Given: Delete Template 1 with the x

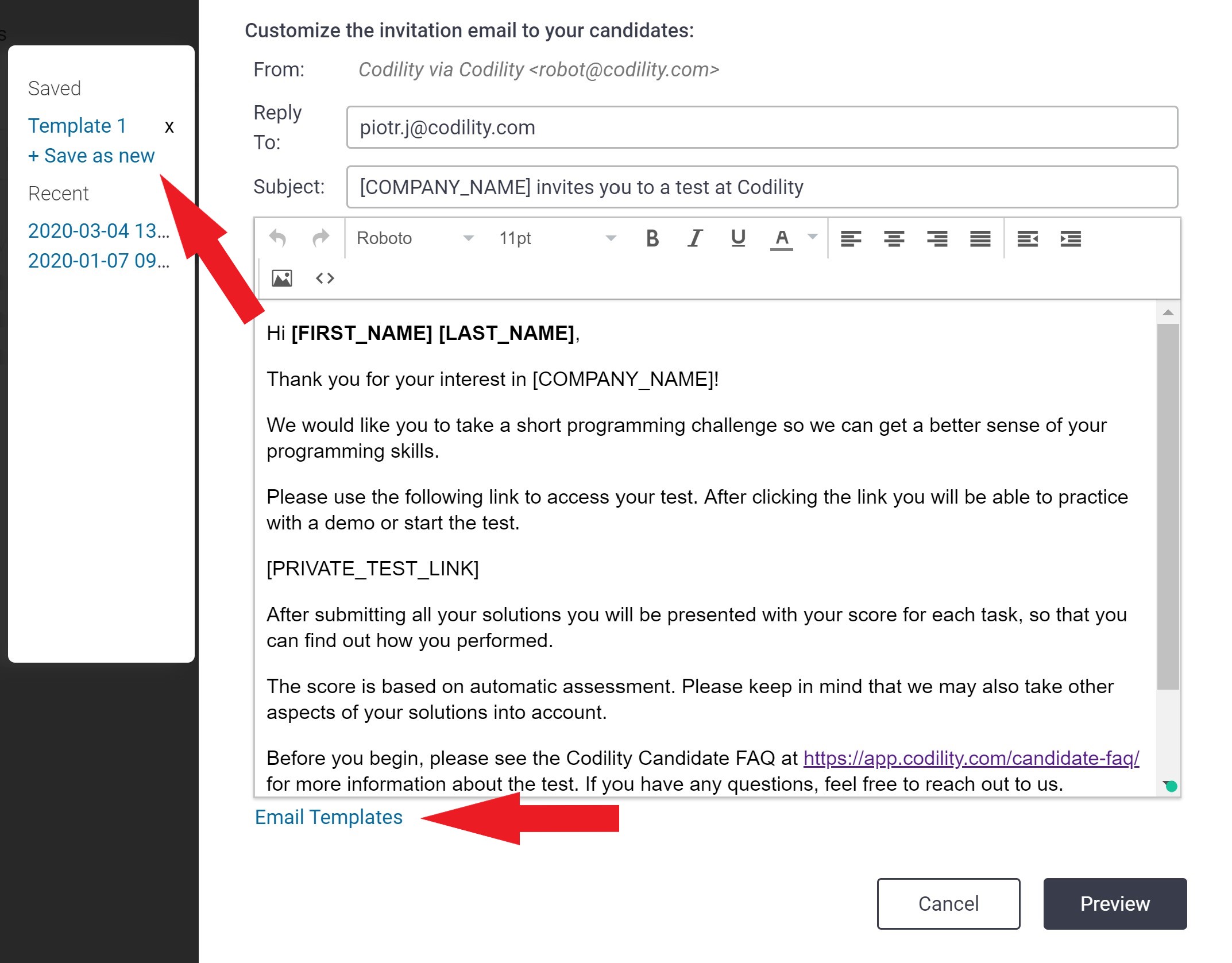Looking at the screenshot, I should tap(169, 127).
